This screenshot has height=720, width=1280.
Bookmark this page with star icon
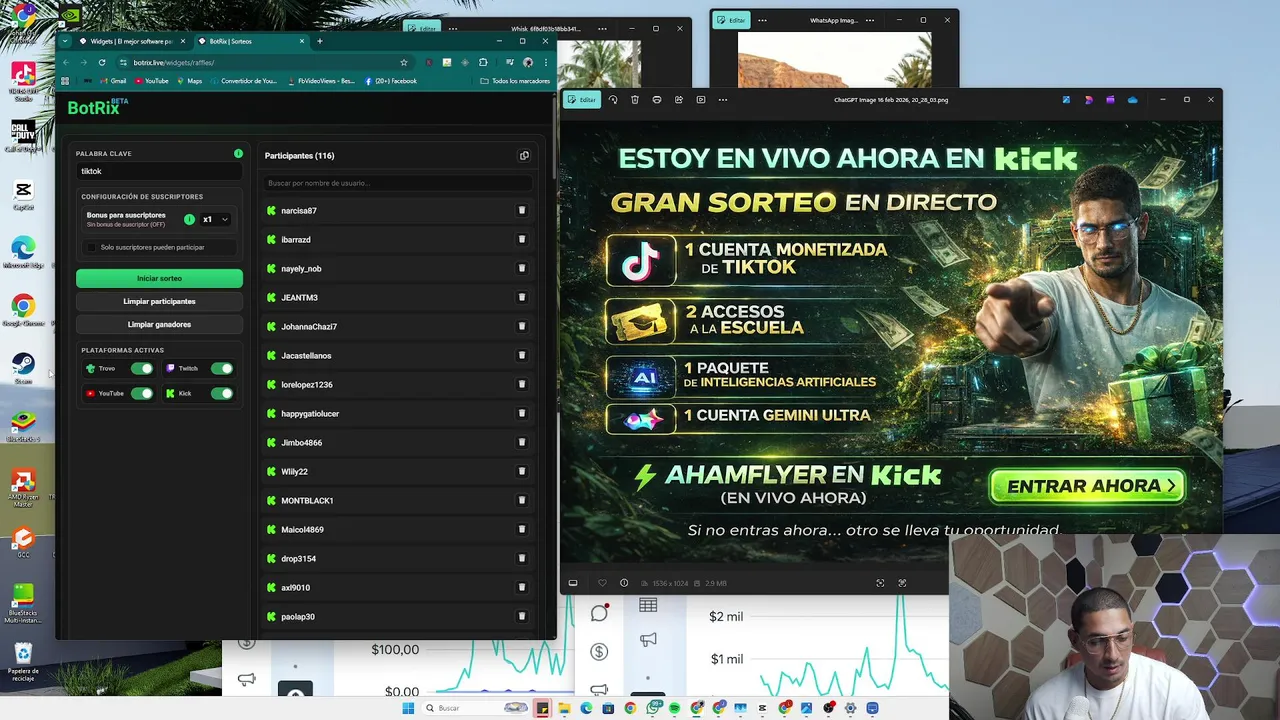click(x=404, y=62)
